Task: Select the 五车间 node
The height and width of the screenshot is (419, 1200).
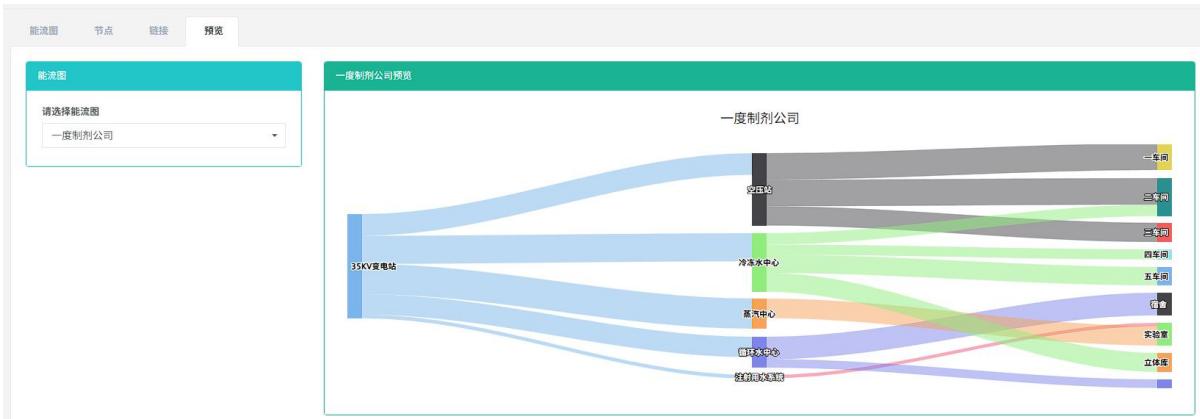Action: click(1164, 276)
